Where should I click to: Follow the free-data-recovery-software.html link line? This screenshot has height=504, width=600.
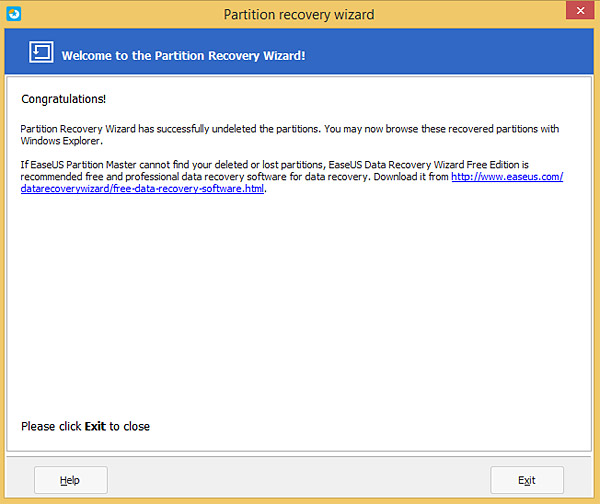point(143,188)
